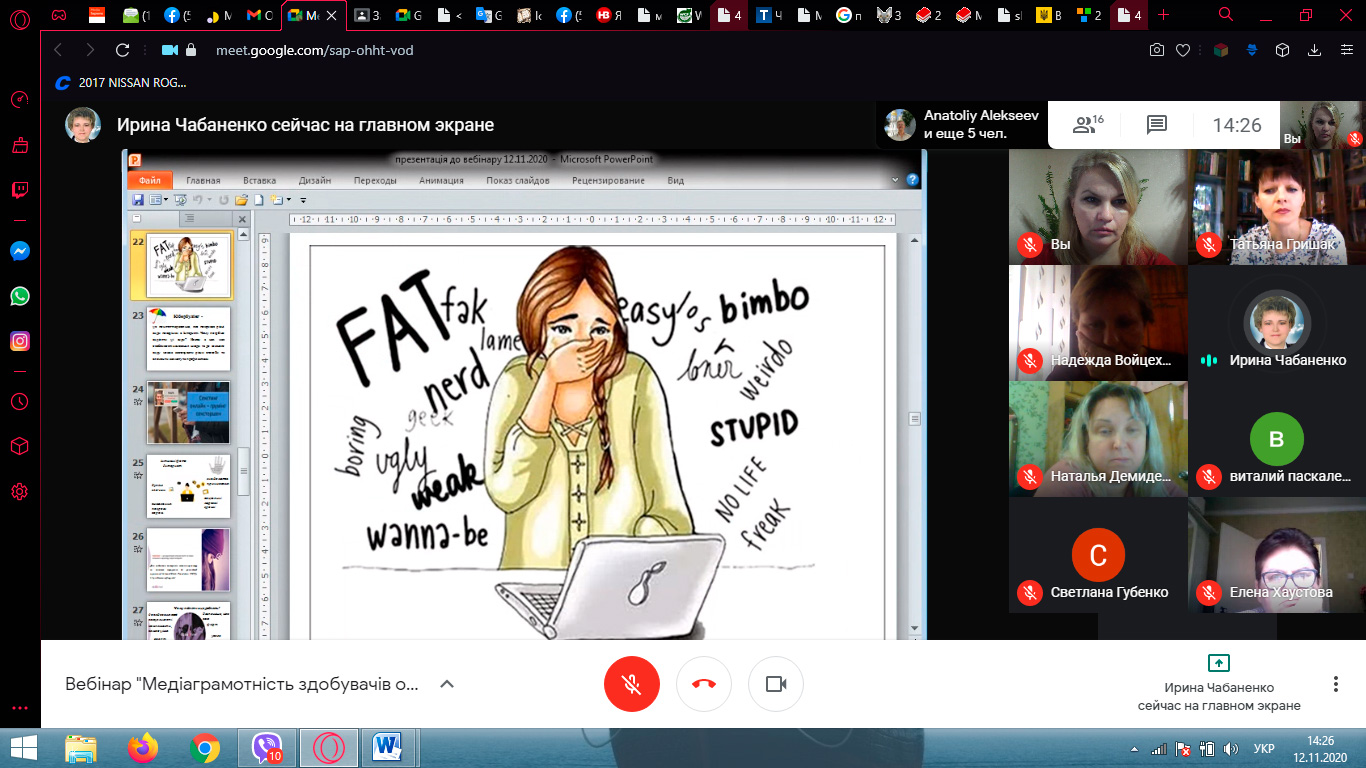Open the PowerPoint undo history dropdown arrow
1366x768 pixels.
pyautogui.click(x=210, y=200)
